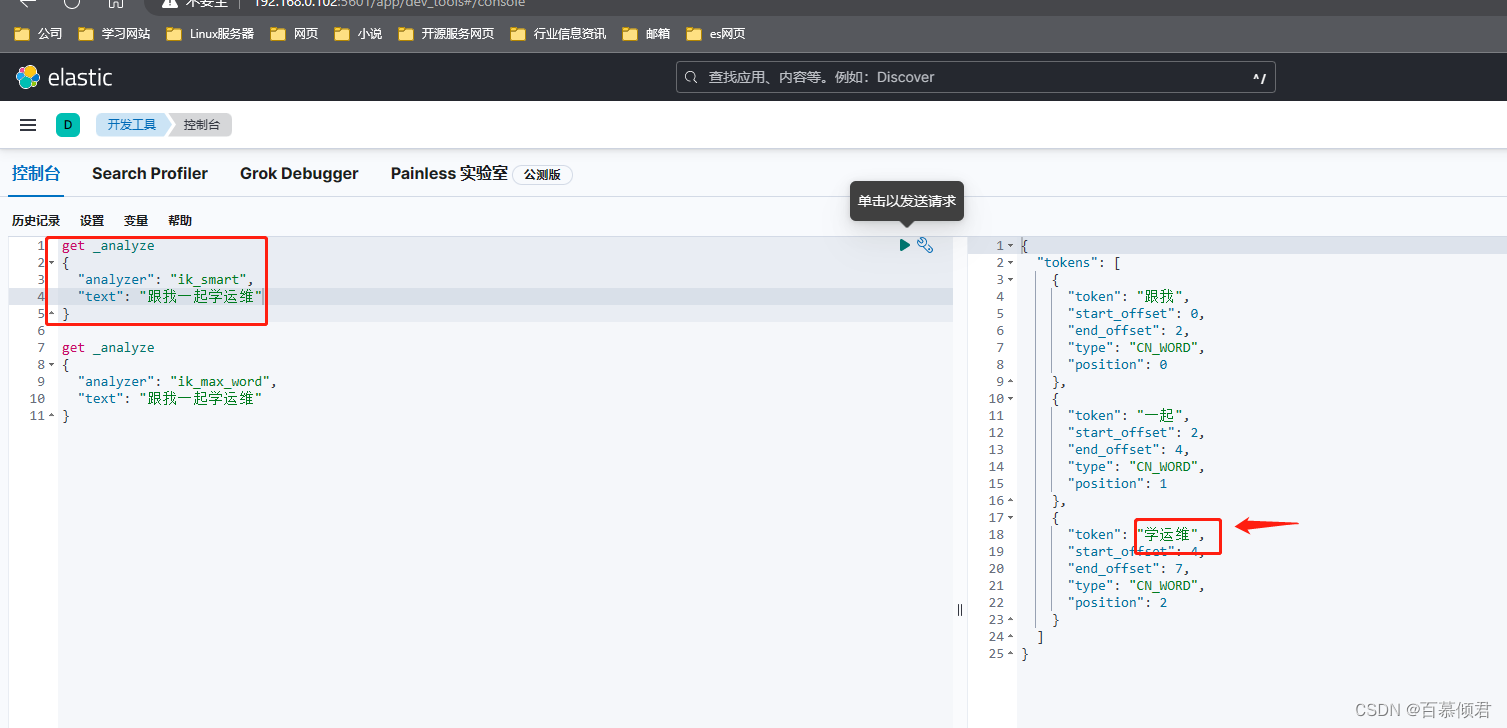1507x728 pixels.
Task: Click the "跟我" token value in output
Action: (x=1160, y=297)
